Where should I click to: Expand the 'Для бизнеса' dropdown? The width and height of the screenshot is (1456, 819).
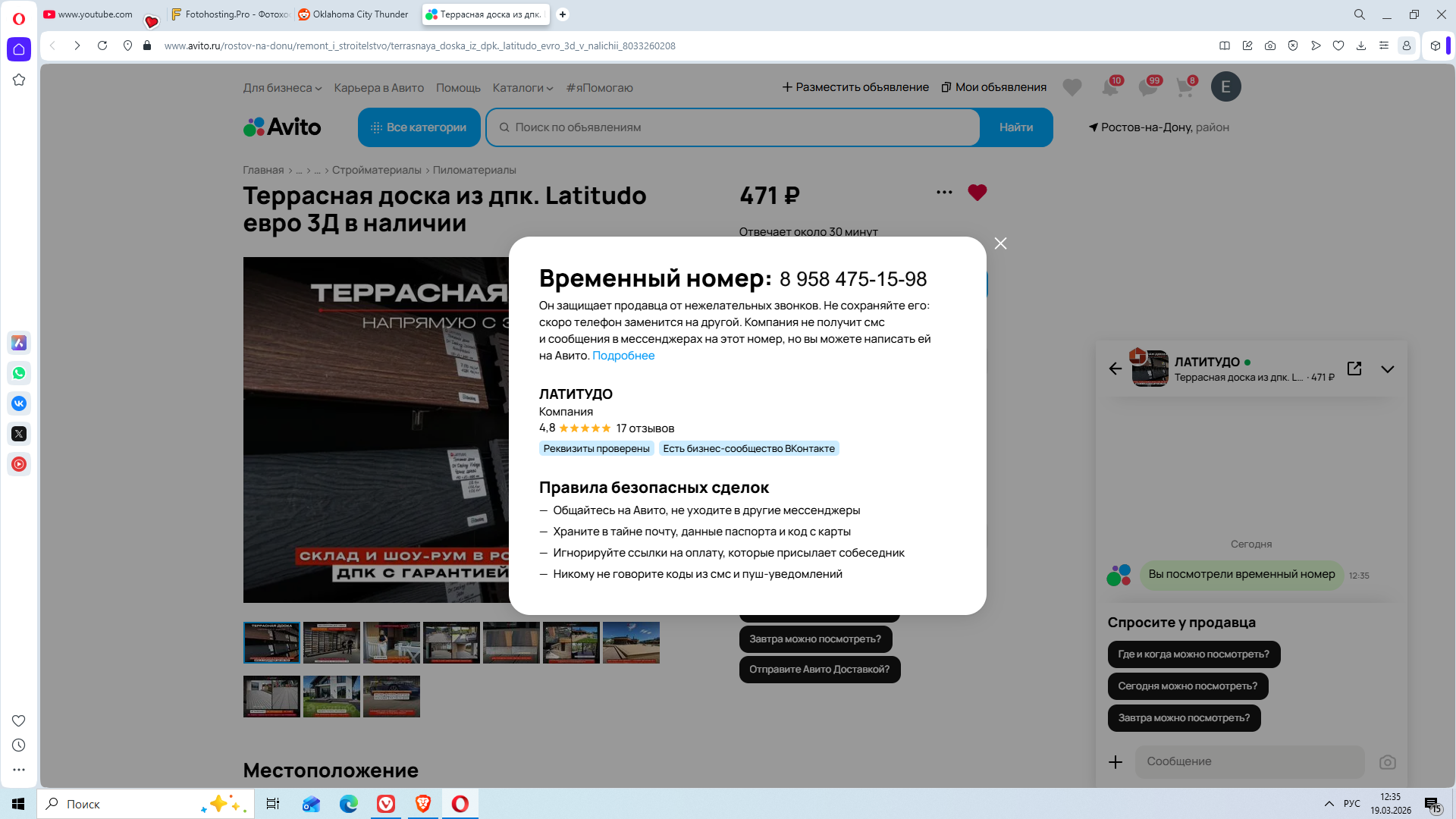point(282,88)
